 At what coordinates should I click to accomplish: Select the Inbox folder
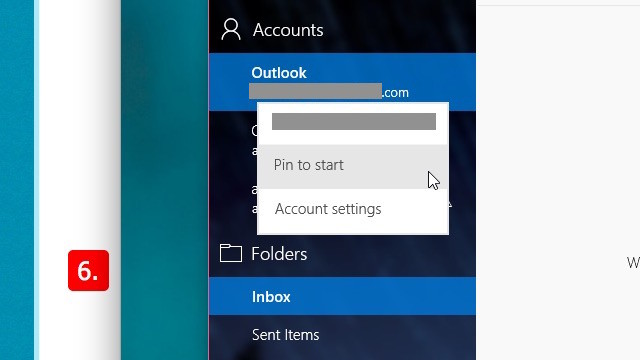342,296
